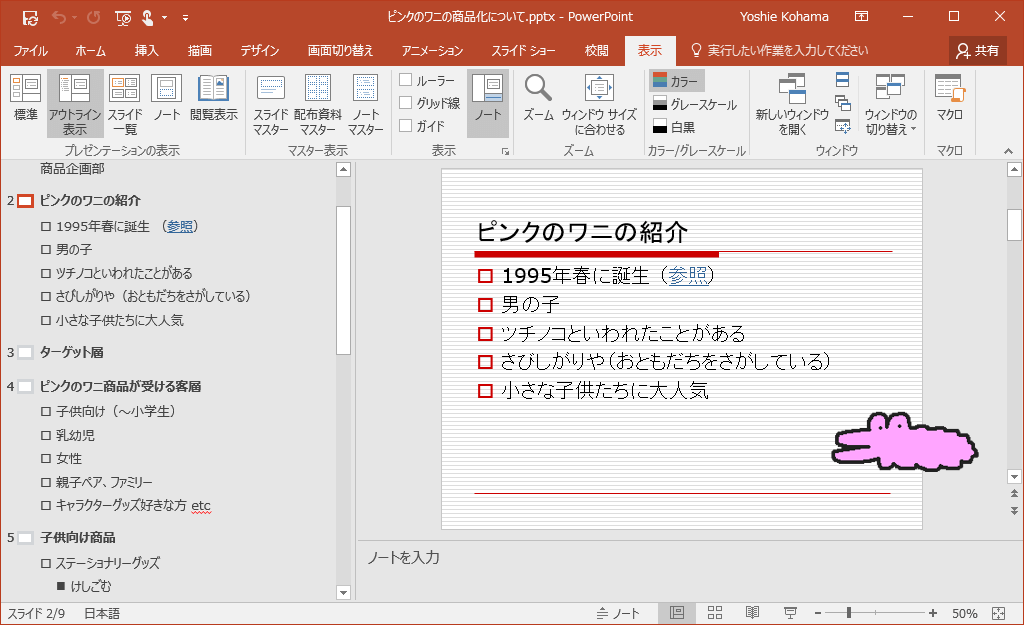Screen dimensions: 1024x625
Task: Open a new window (新しいウィンドウを開く)
Action: pyautogui.click(x=792, y=102)
